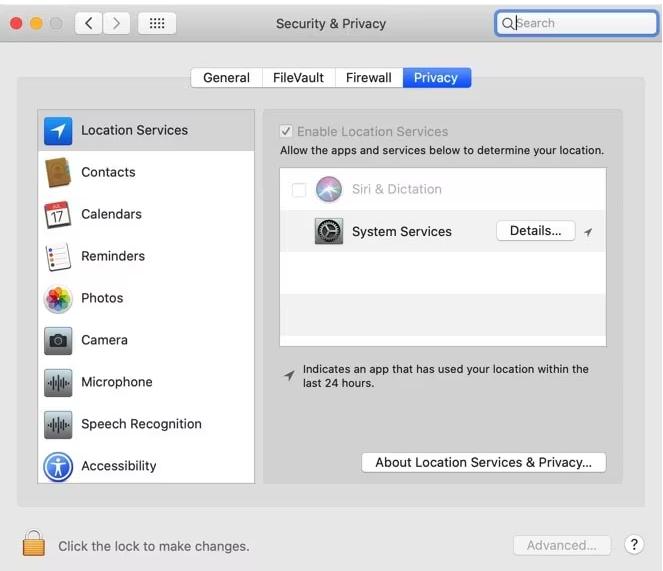The image size is (663, 571).
Task: Show all preferences grid button
Action: [157, 23]
